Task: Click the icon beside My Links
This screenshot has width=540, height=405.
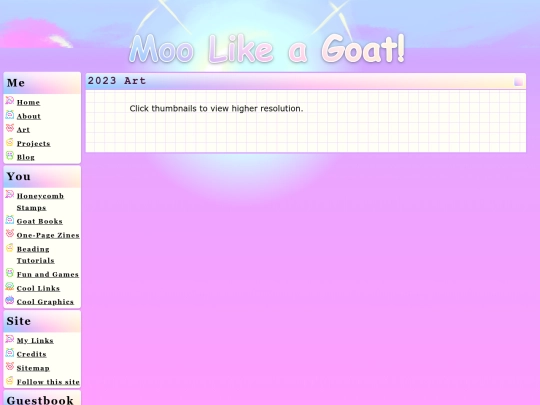Action: (10, 339)
